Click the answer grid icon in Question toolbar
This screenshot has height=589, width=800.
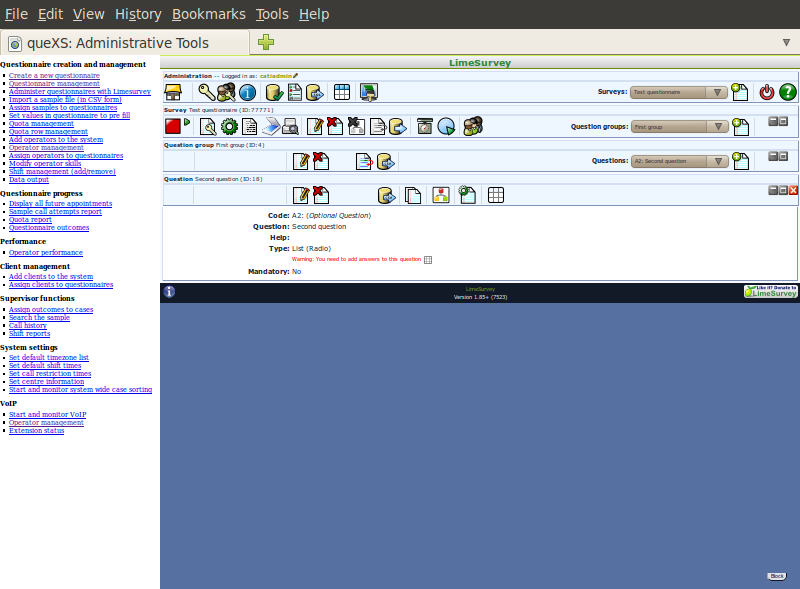click(x=496, y=195)
